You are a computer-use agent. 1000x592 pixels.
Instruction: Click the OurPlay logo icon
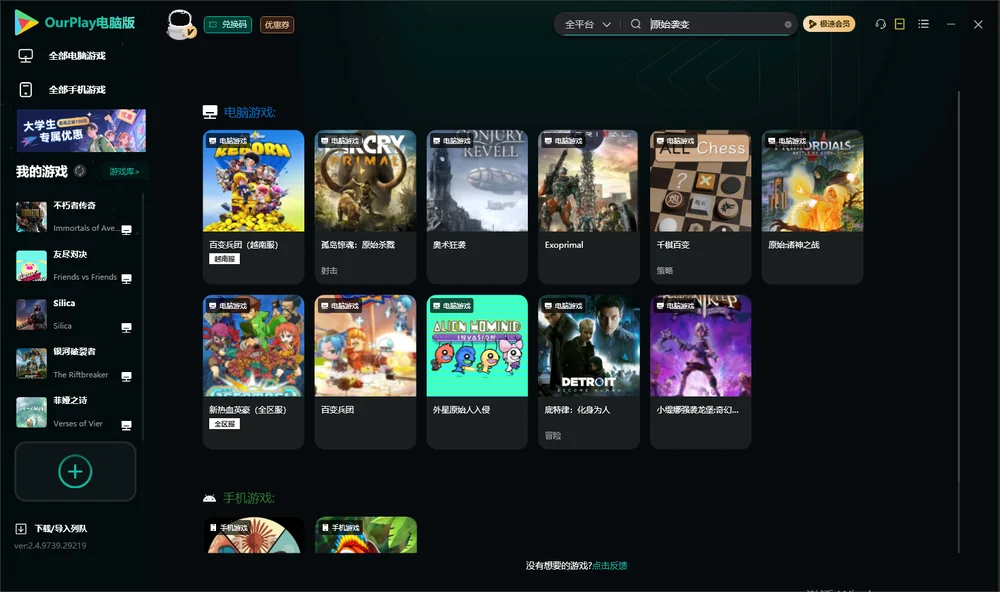(26, 22)
